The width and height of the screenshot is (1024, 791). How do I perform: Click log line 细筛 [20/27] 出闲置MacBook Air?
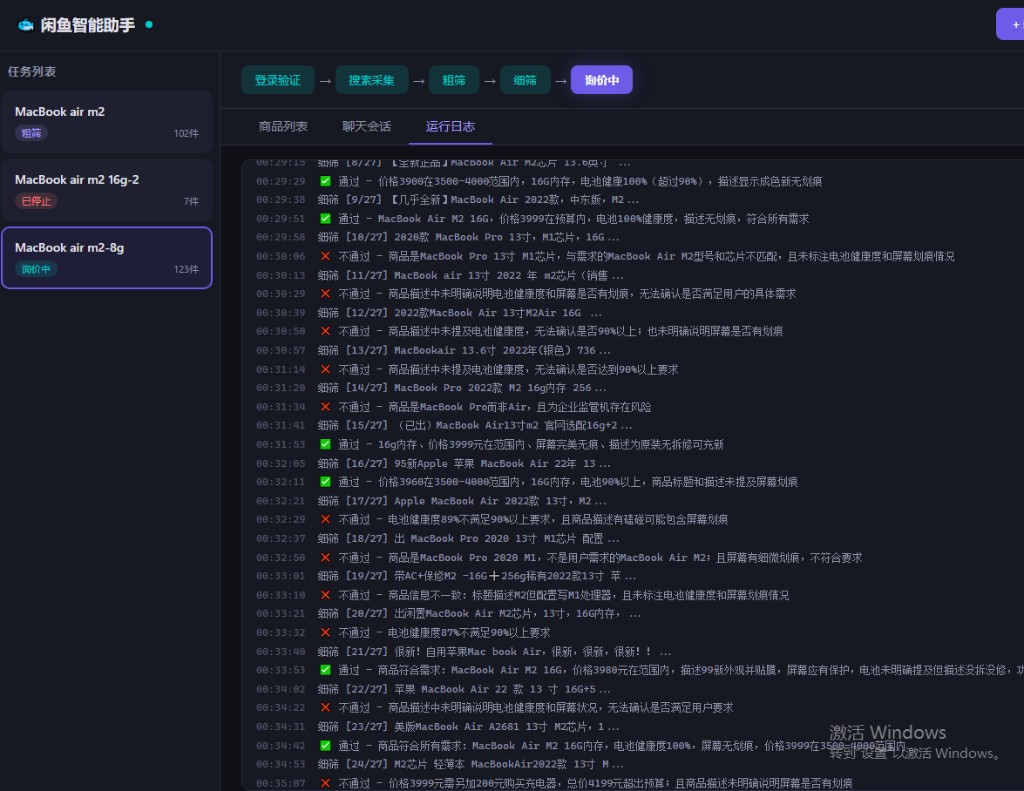click(480, 613)
